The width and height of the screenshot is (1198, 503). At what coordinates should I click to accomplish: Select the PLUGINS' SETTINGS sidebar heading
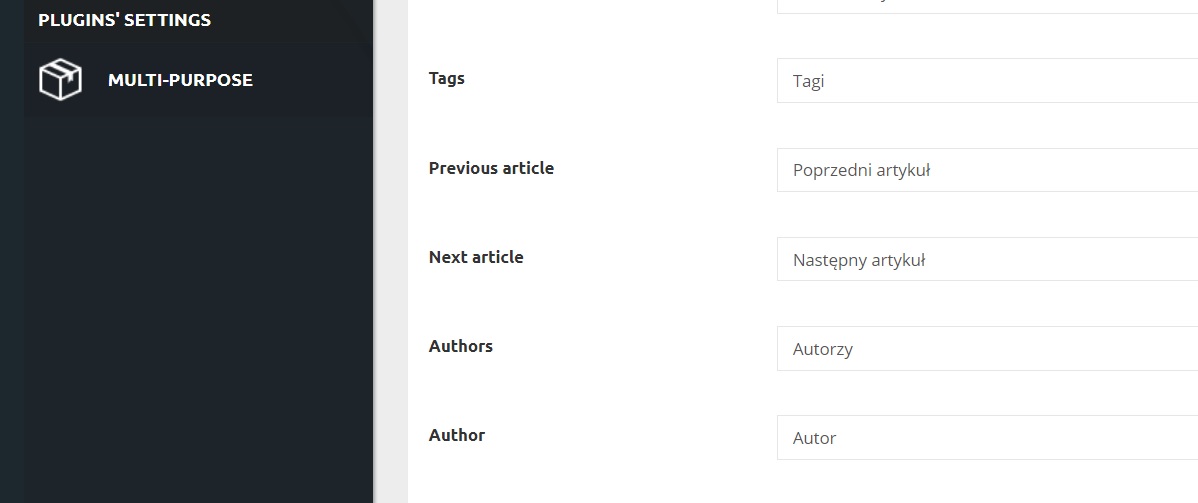(125, 20)
